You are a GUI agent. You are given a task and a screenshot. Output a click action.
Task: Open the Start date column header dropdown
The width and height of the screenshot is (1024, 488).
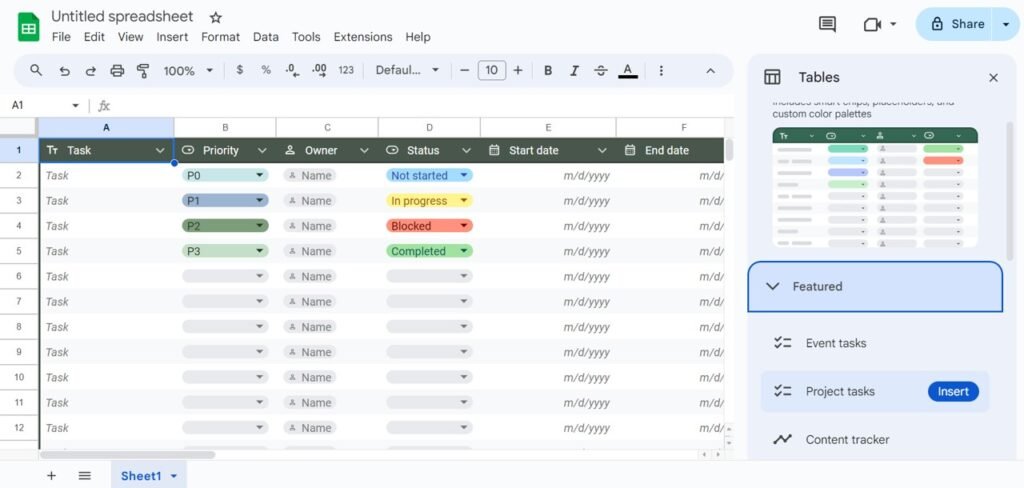(x=602, y=150)
